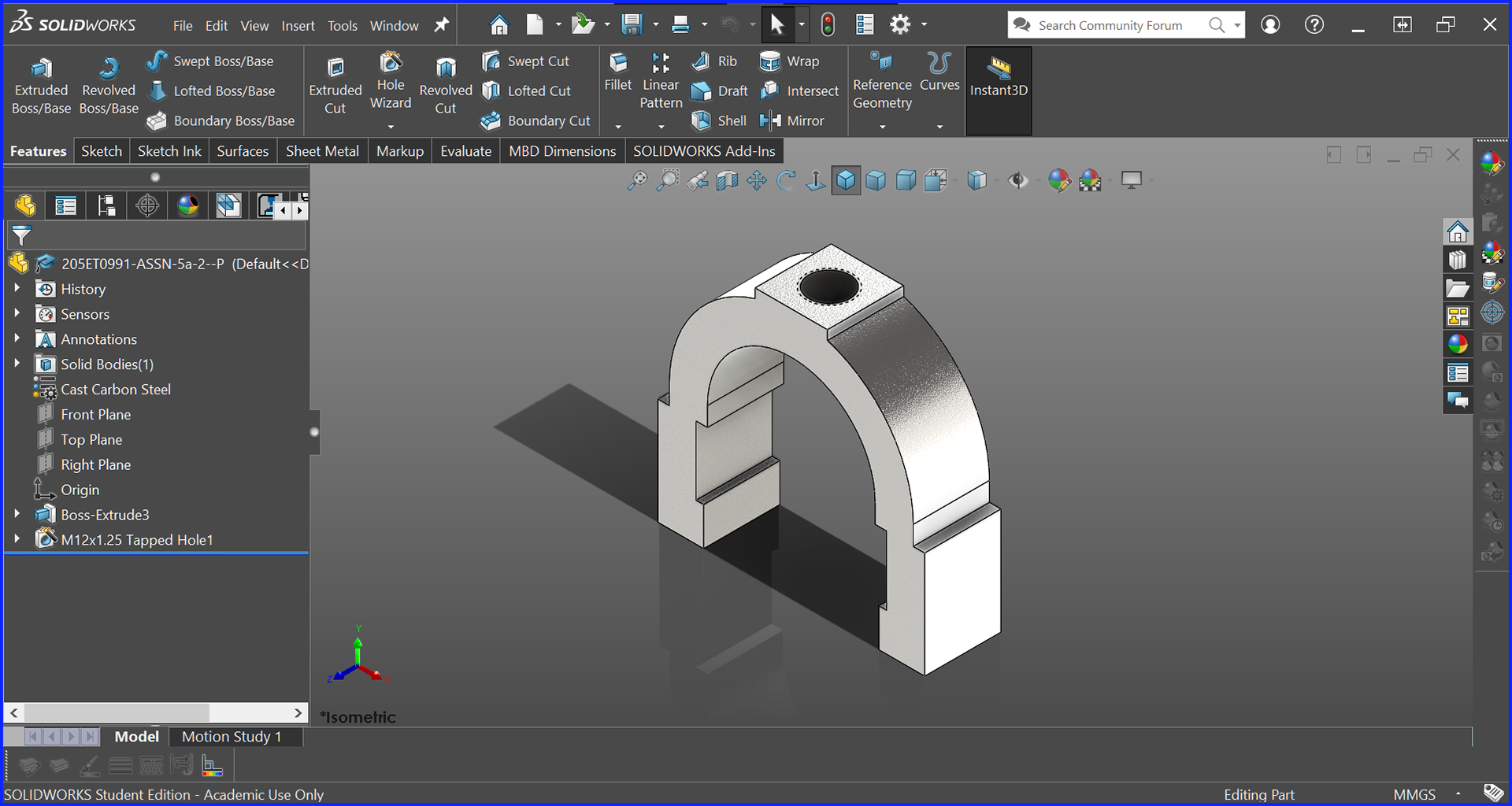The image size is (1512, 806).
Task: Select the Extruded Cut tool
Action: point(335,87)
